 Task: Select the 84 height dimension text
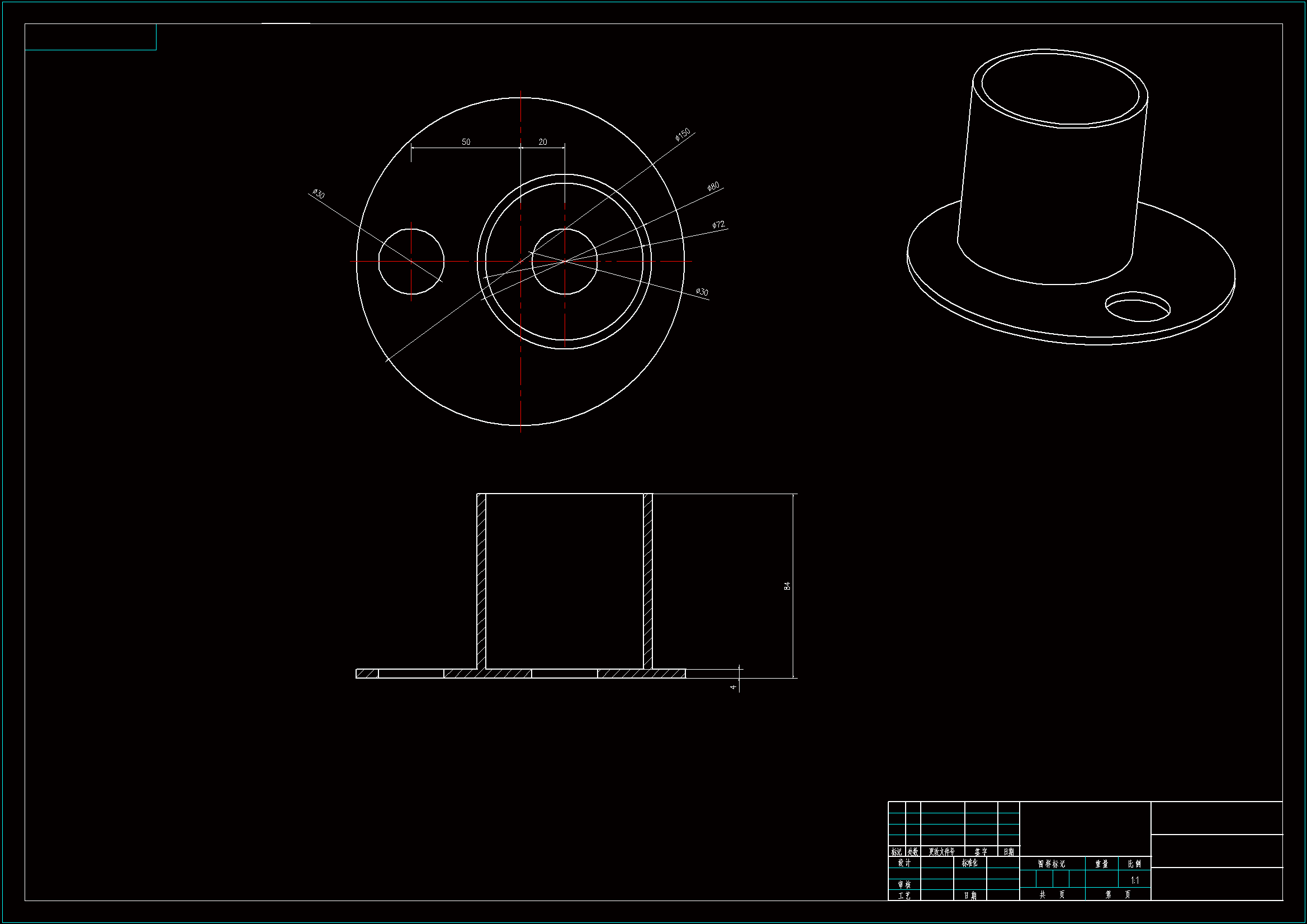tap(787, 585)
